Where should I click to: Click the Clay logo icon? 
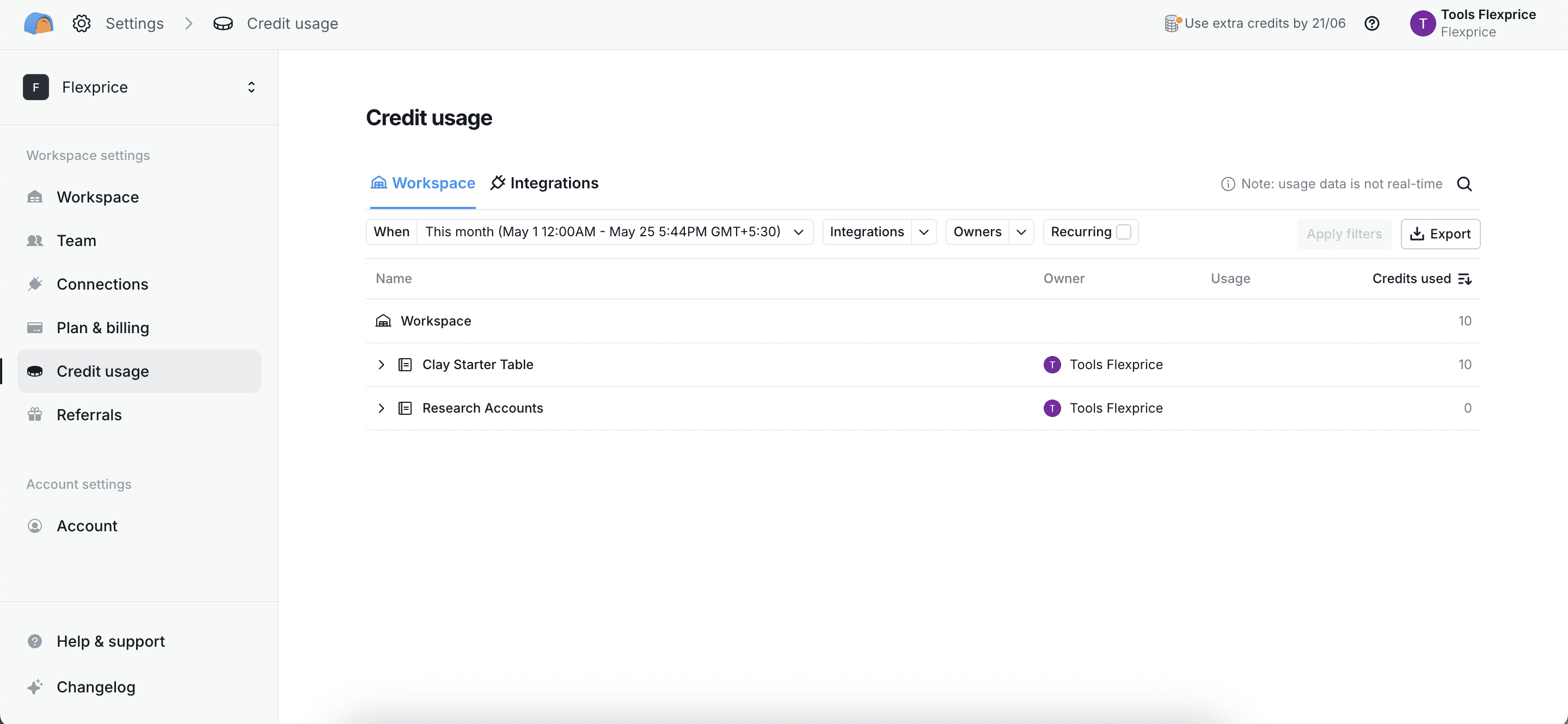coord(38,23)
